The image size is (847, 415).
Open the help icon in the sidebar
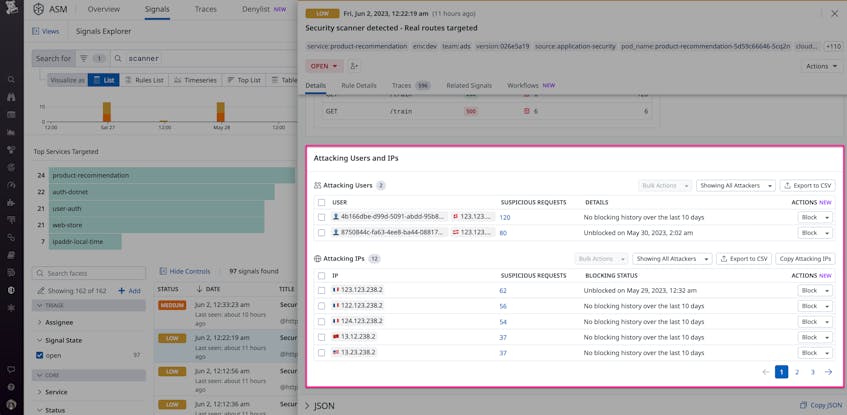(11, 387)
